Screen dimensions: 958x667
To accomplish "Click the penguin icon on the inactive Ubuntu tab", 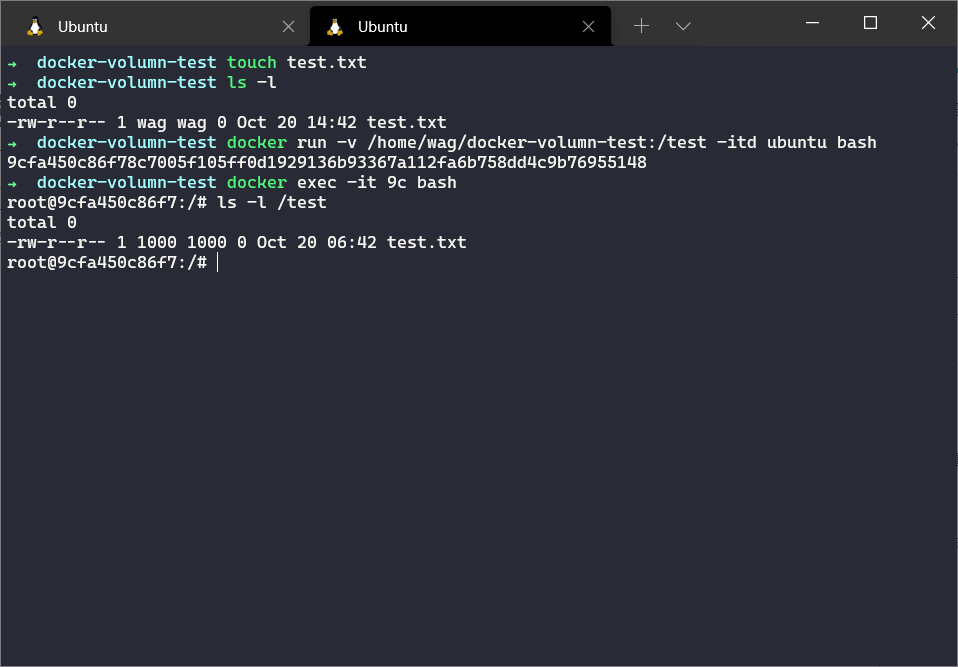I will pyautogui.click(x=35, y=27).
